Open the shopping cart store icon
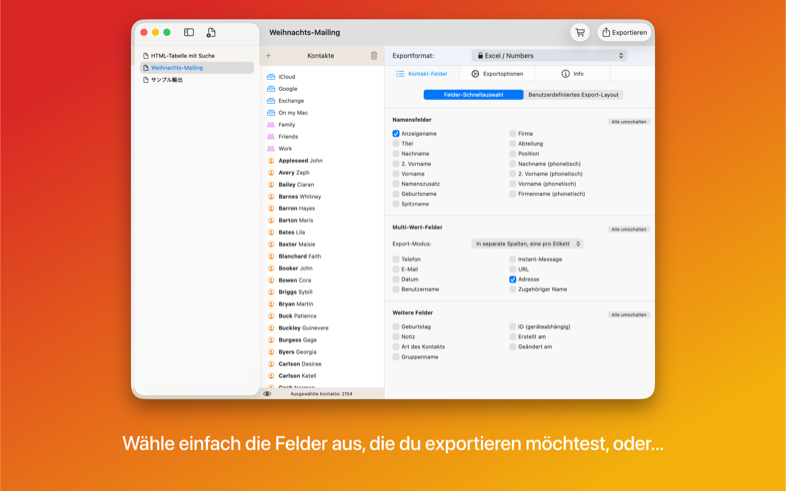 [579, 33]
